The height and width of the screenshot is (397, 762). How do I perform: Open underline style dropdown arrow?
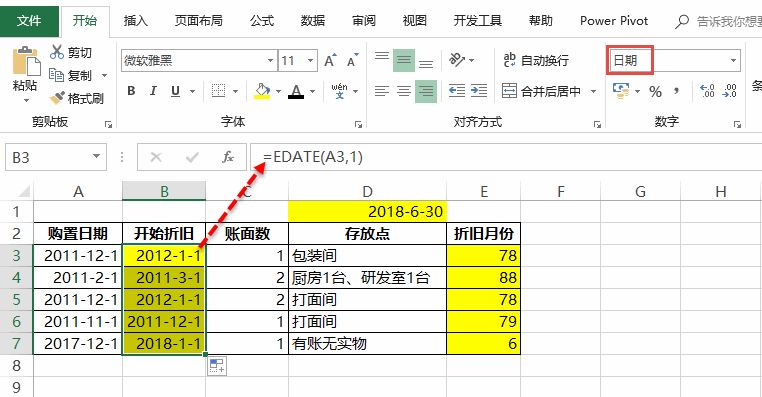192,91
